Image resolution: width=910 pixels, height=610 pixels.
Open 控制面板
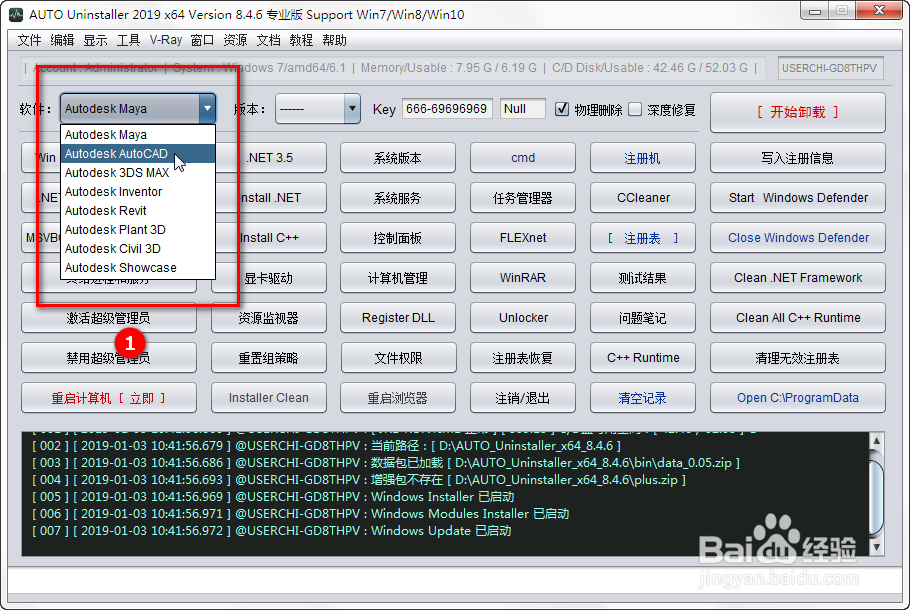(x=398, y=238)
